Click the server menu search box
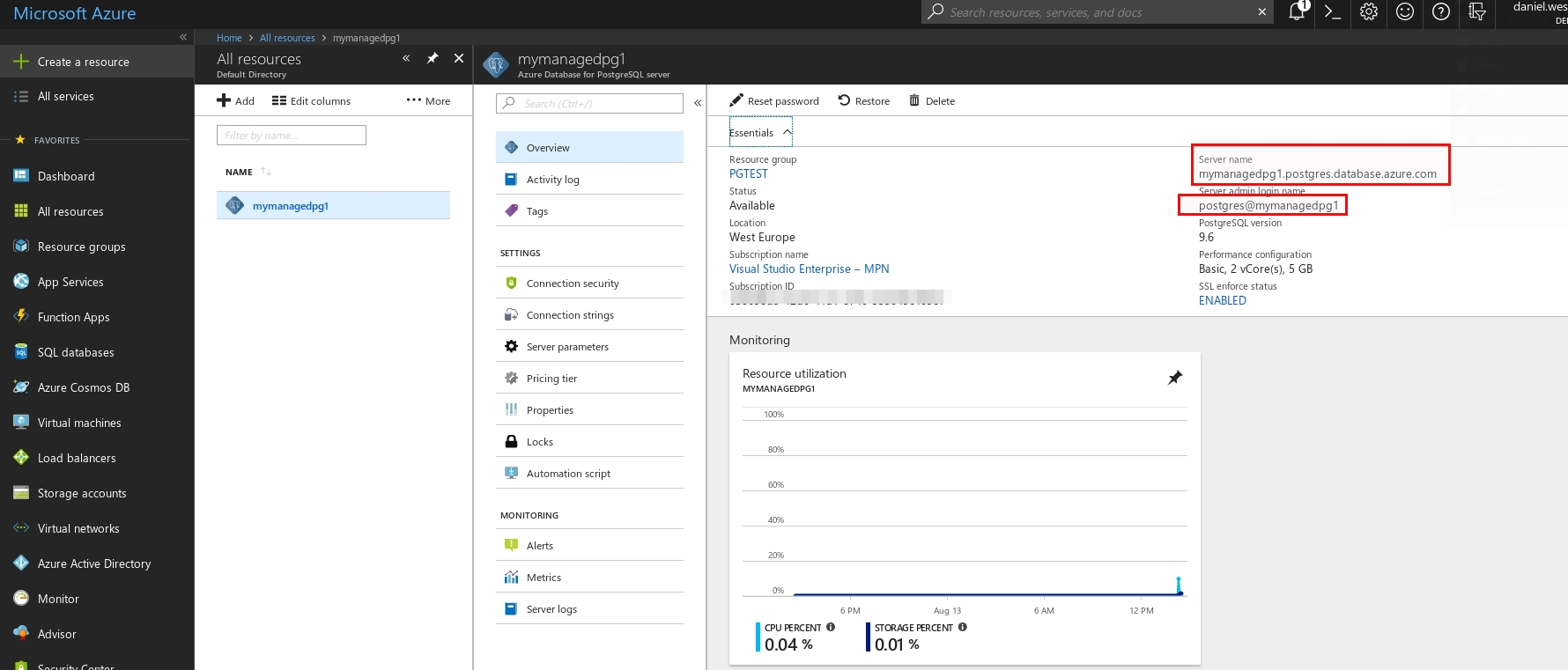The height and width of the screenshot is (670, 1568). (x=589, y=103)
